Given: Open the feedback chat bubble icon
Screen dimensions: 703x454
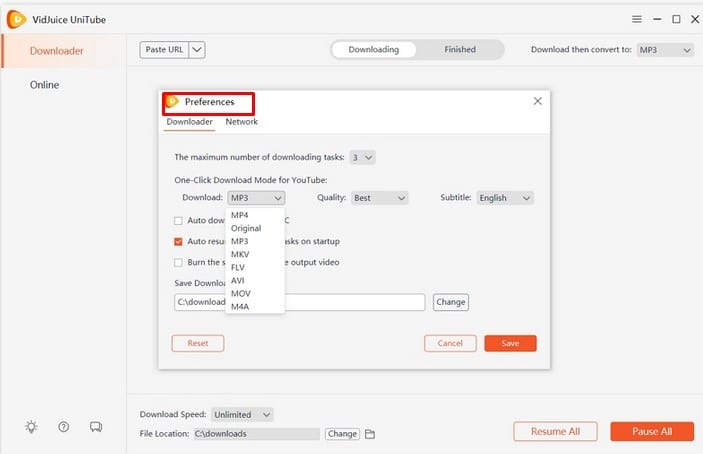Looking at the screenshot, I should point(95,427).
